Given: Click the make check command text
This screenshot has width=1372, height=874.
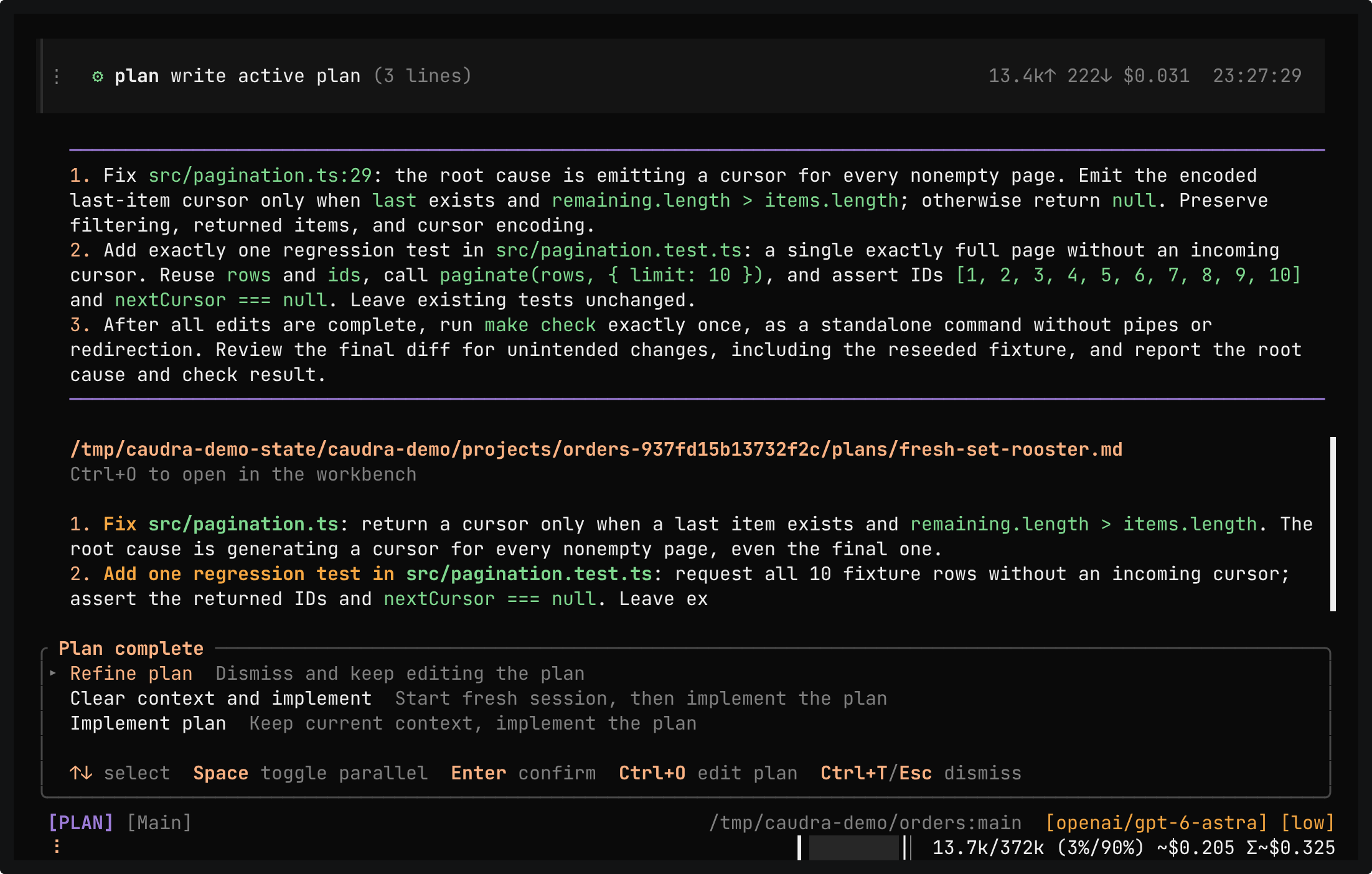Looking at the screenshot, I should coord(540,325).
